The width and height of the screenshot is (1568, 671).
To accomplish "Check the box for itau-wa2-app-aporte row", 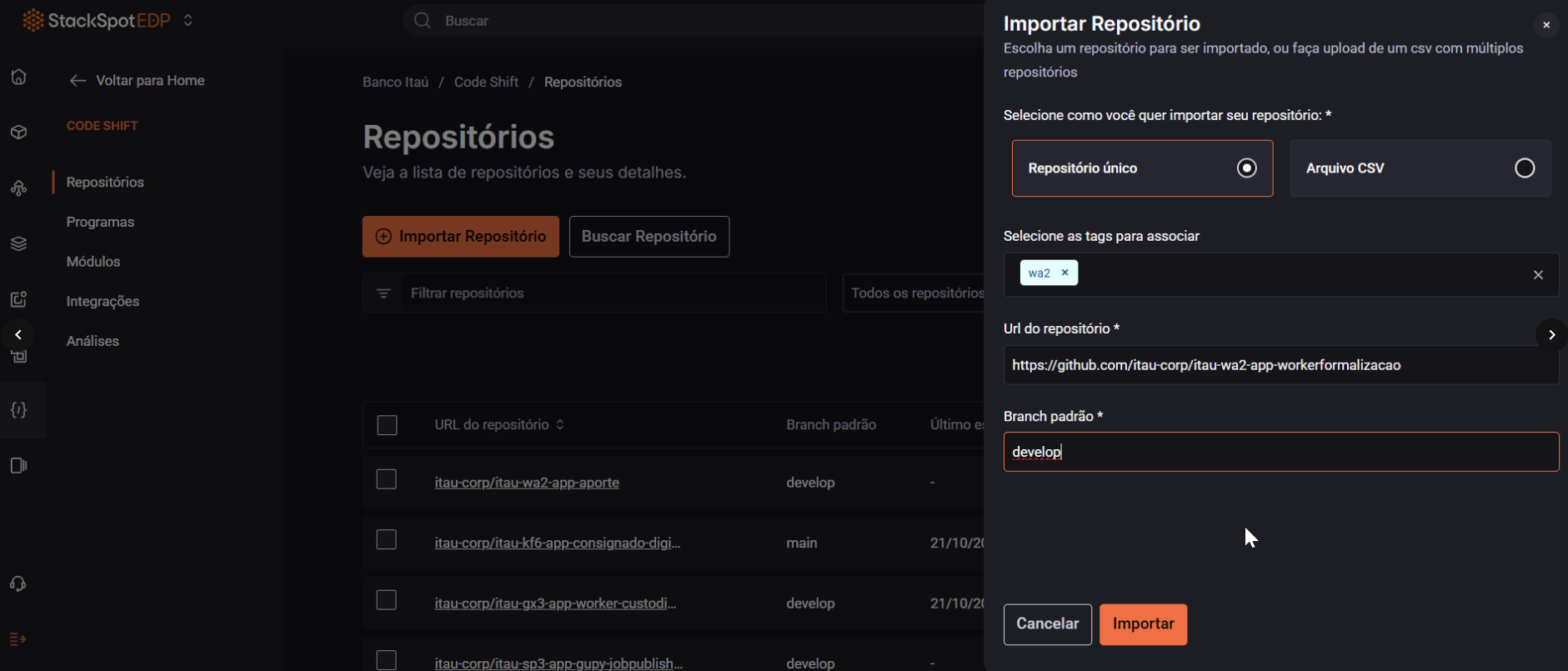I will [386, 479].
